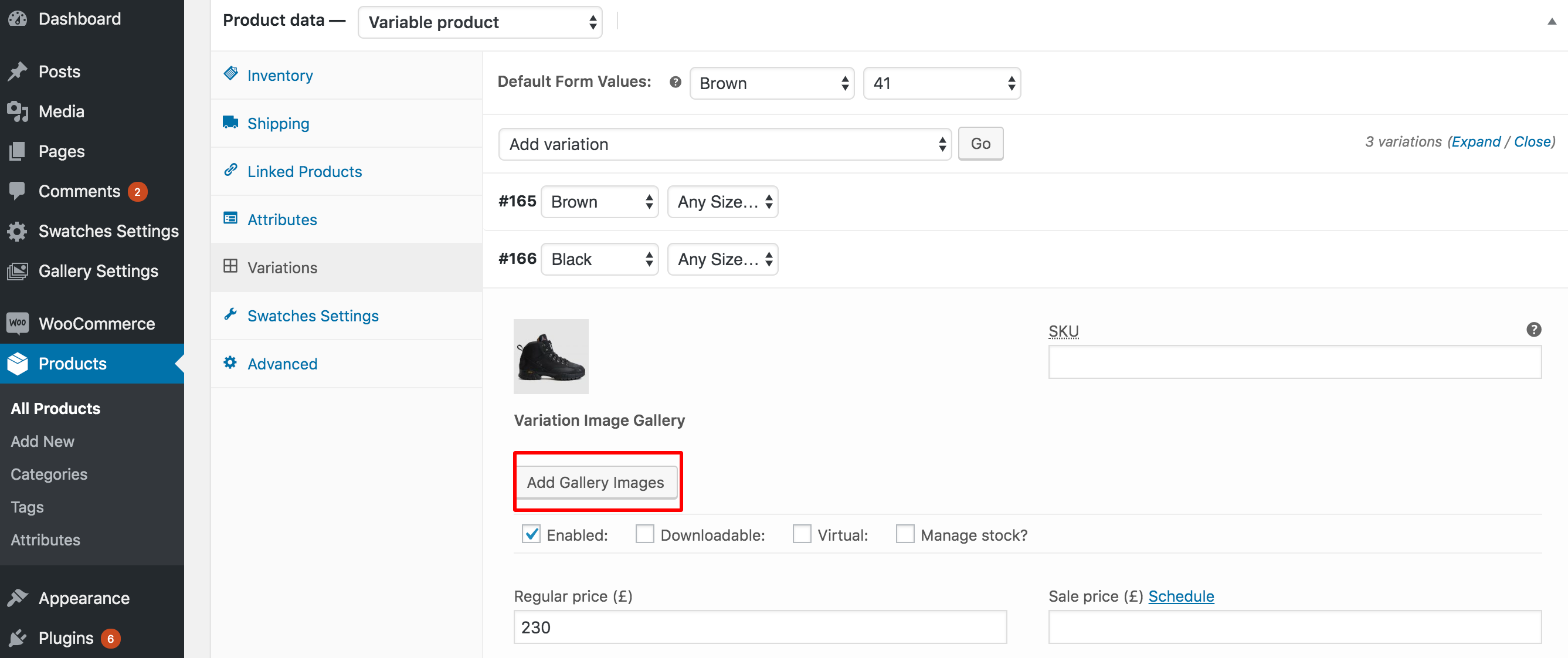
Task: Click variation ID #166 header
Action: (x=517, y=259)
